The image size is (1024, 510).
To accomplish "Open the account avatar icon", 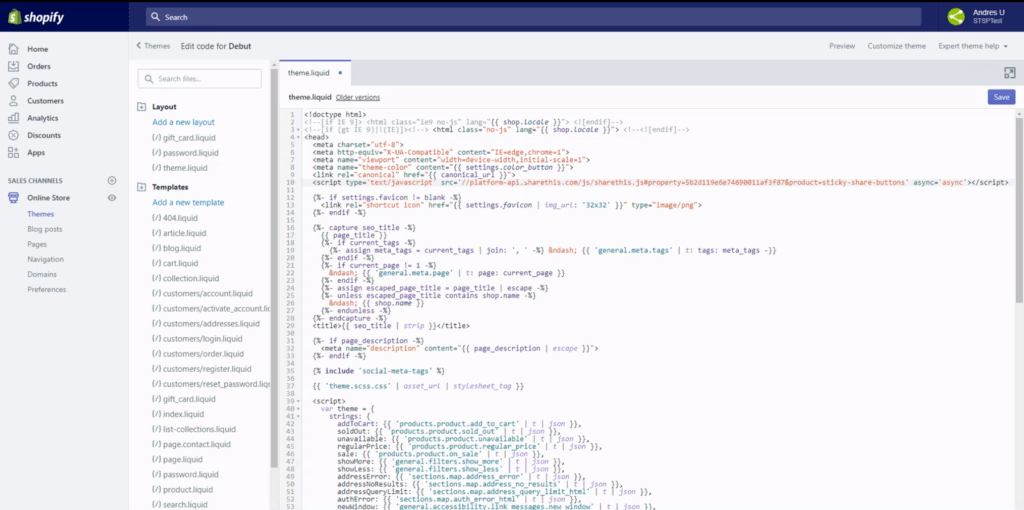I will 955,17.
